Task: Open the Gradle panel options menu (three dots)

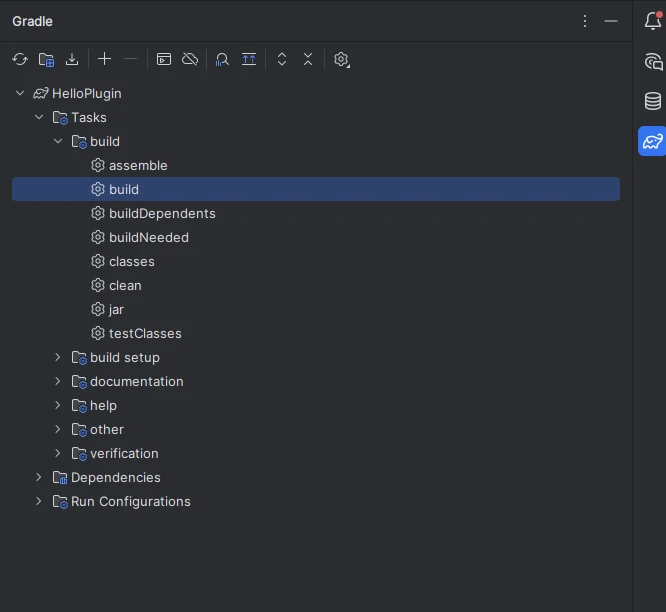Action: [585, 21]
